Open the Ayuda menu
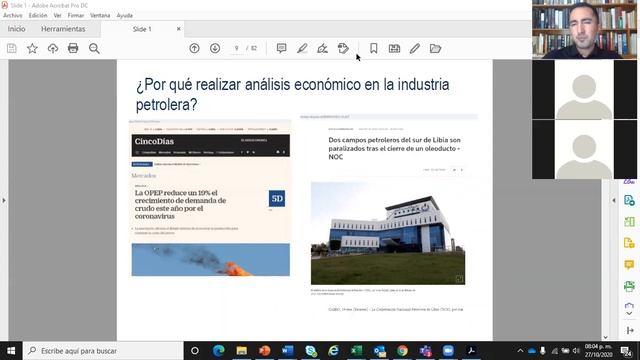640x360 pixels. pyautogui.click(x=124, y=16)
